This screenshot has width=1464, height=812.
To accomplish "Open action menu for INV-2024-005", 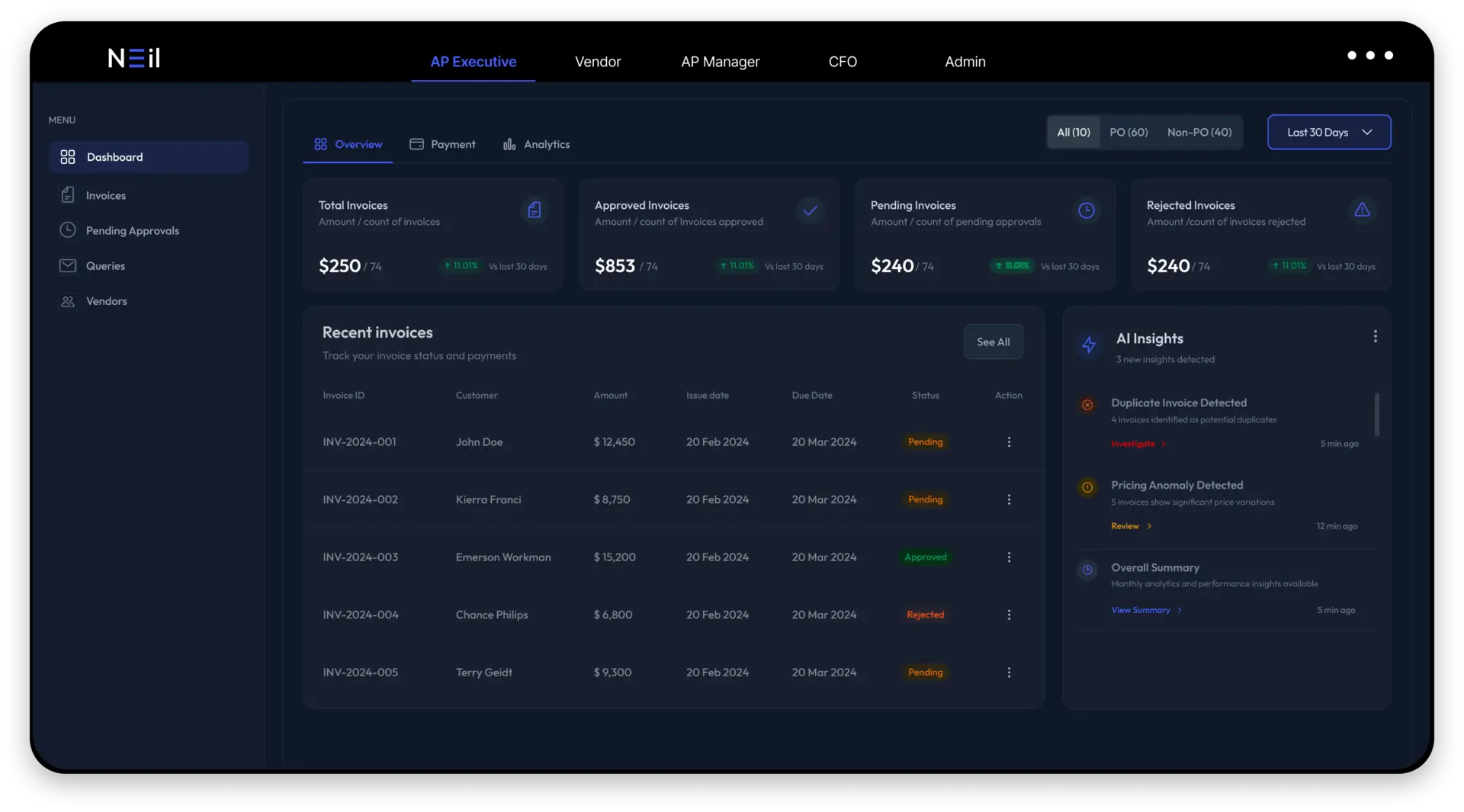I will 1009,672.
